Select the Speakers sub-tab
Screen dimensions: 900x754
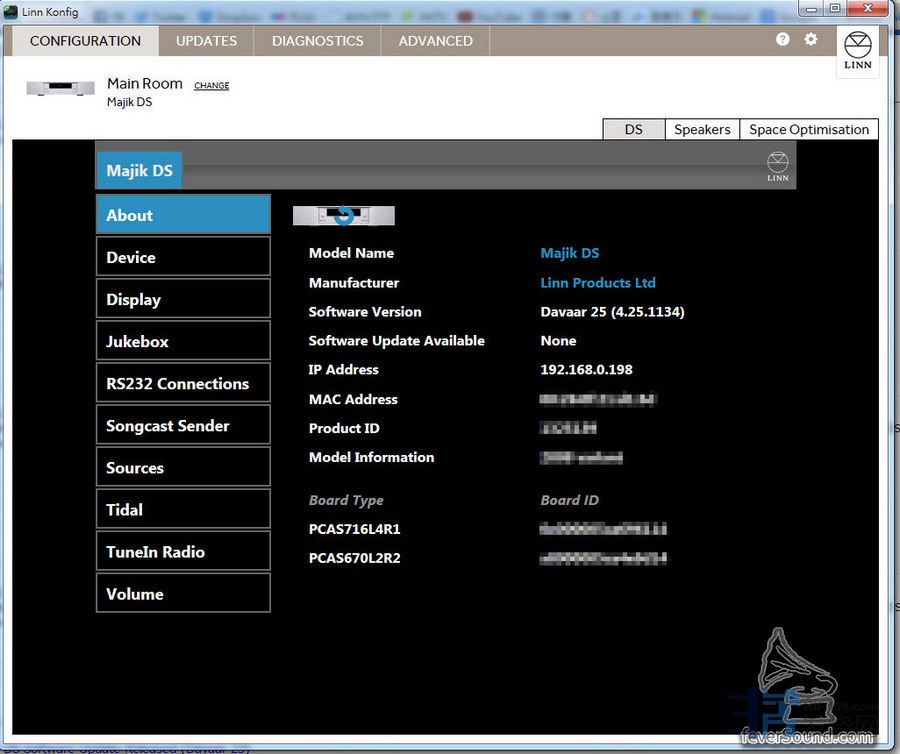pyautogui.click(x=701, y=129)
